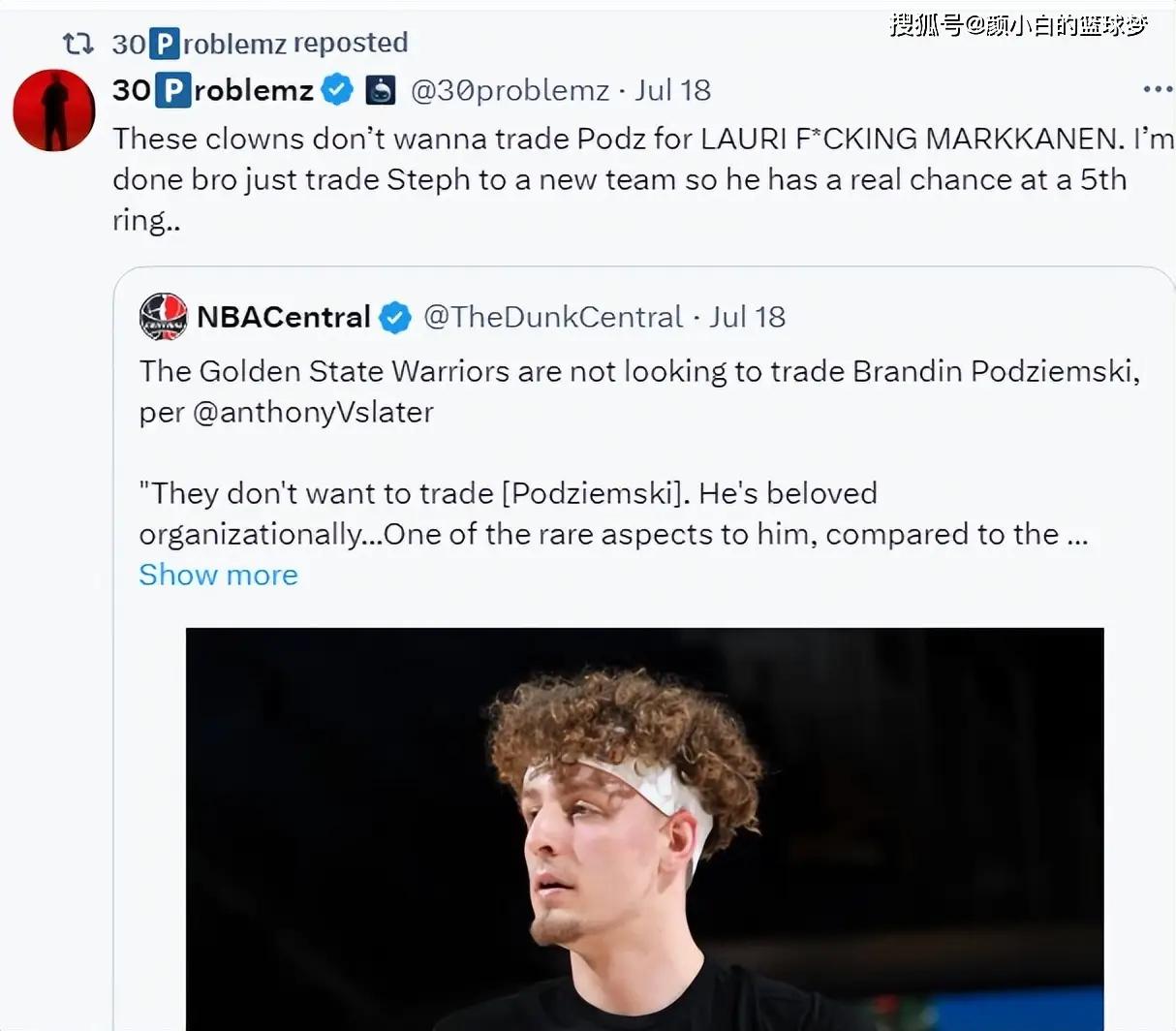Open the @TheDunkCentral handle link
This screenshot has height=1031, width=1176.
(554, 317)
